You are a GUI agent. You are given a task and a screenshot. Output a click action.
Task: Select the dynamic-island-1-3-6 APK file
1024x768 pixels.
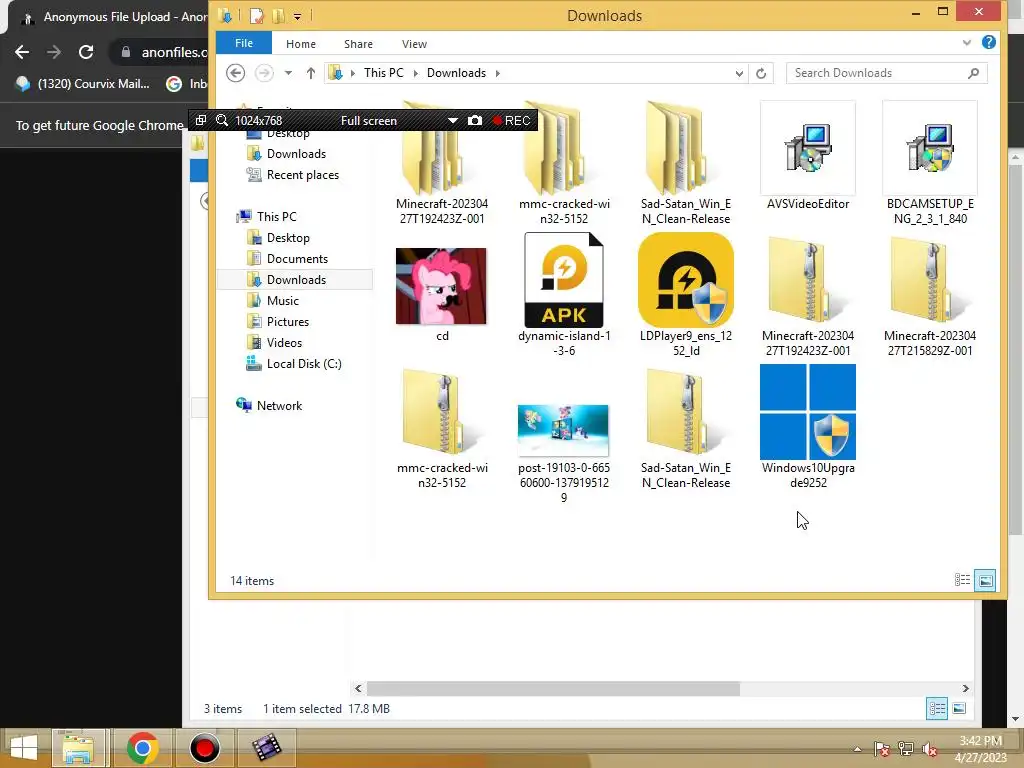click(564, 295)
